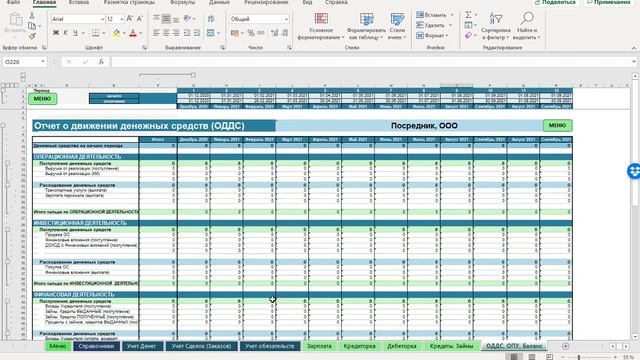Click the Name Box showing O226
This screenshot has height=360, width=640.
tap(24, 62)
